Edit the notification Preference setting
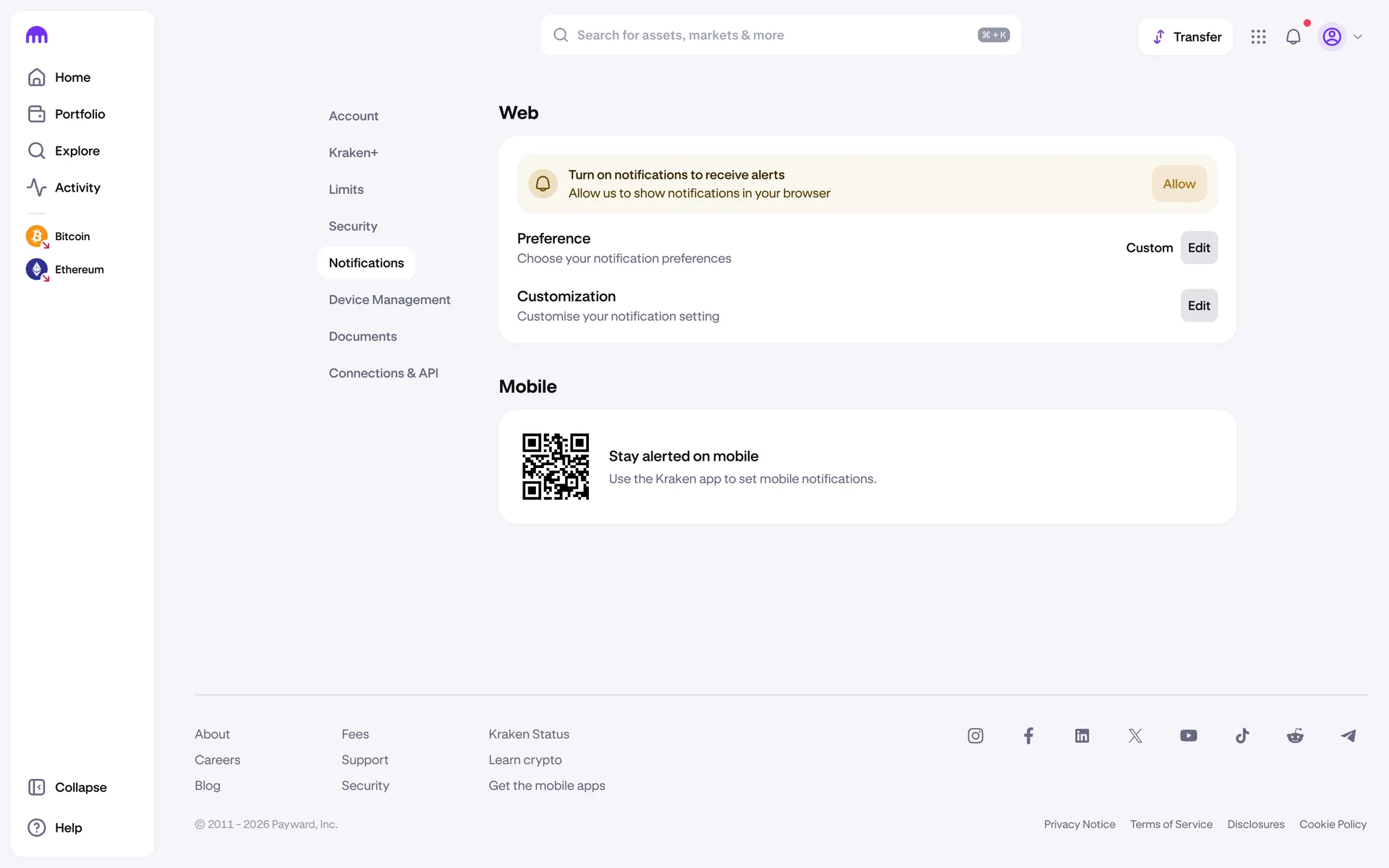 [x=1199, y=247]
